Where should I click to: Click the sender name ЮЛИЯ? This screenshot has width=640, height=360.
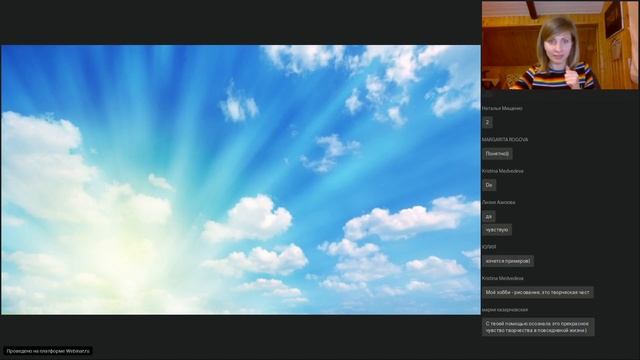[x=489, y=247]
